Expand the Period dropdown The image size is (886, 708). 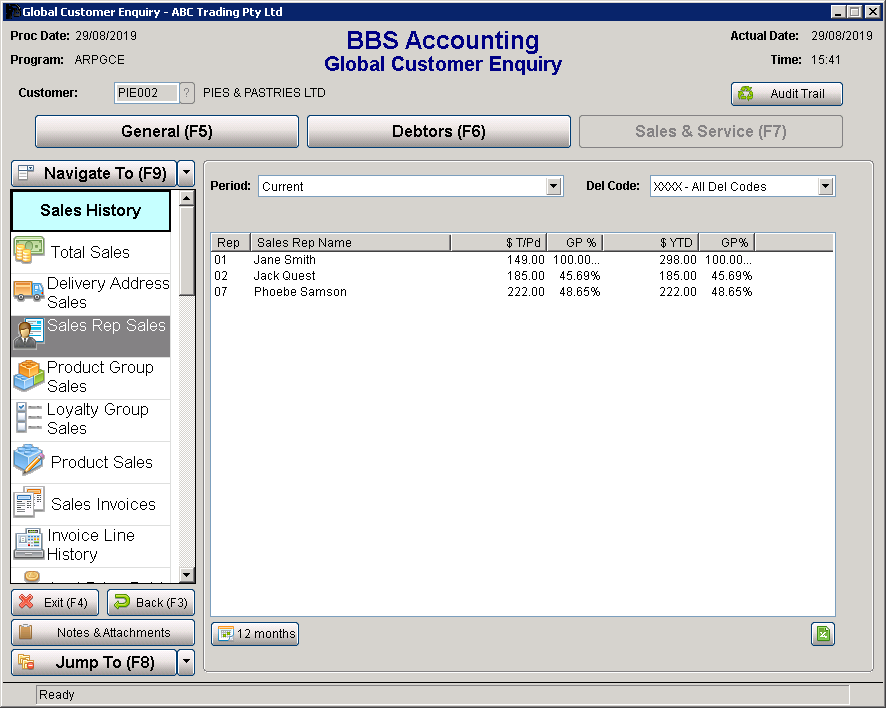[x=552, y=186]
